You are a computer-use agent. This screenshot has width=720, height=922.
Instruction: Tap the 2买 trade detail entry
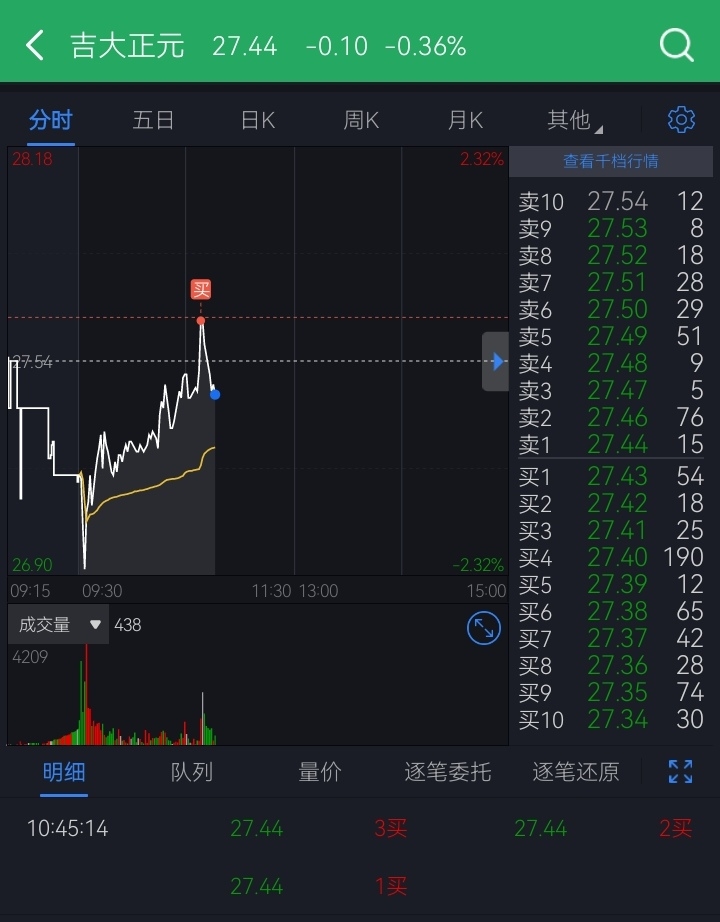pos(675,829)
